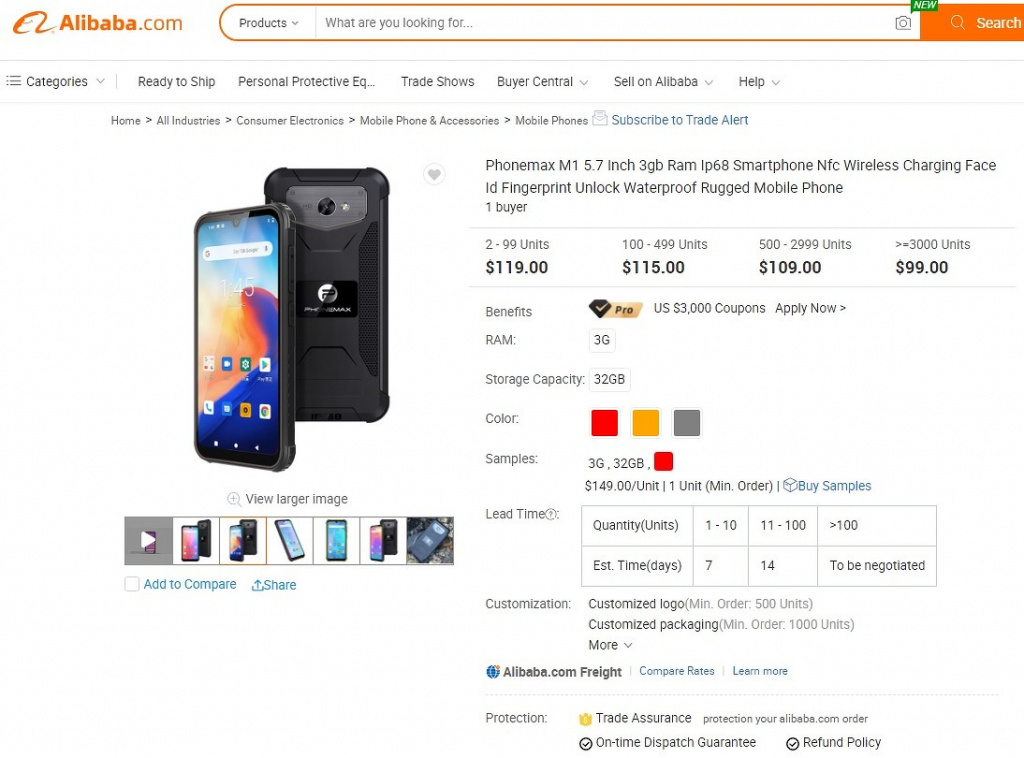1024x758 pixels.
Task: Click the Subscribe to Trade Alert envelope icon
Action: 600,118
